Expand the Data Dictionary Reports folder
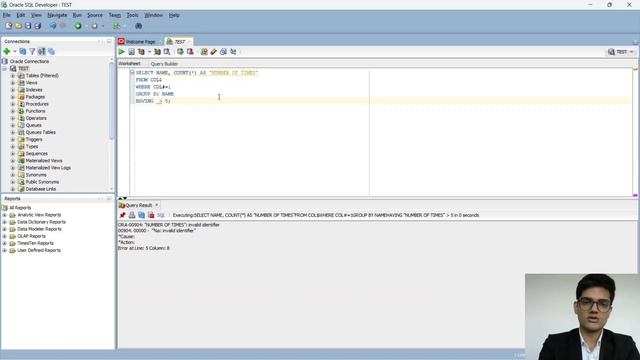The height and width of the screenshot is (360, 640). click(4, 222)
